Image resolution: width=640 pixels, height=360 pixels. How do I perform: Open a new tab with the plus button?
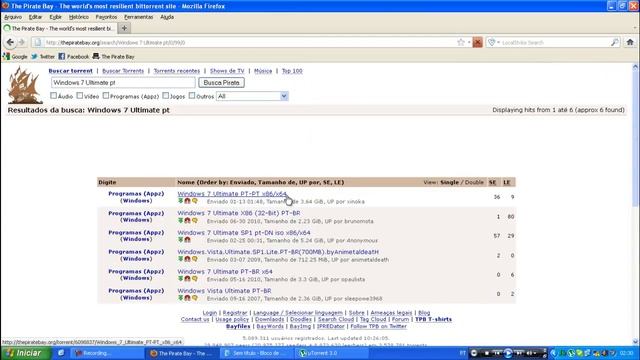[x=124, y=28]
